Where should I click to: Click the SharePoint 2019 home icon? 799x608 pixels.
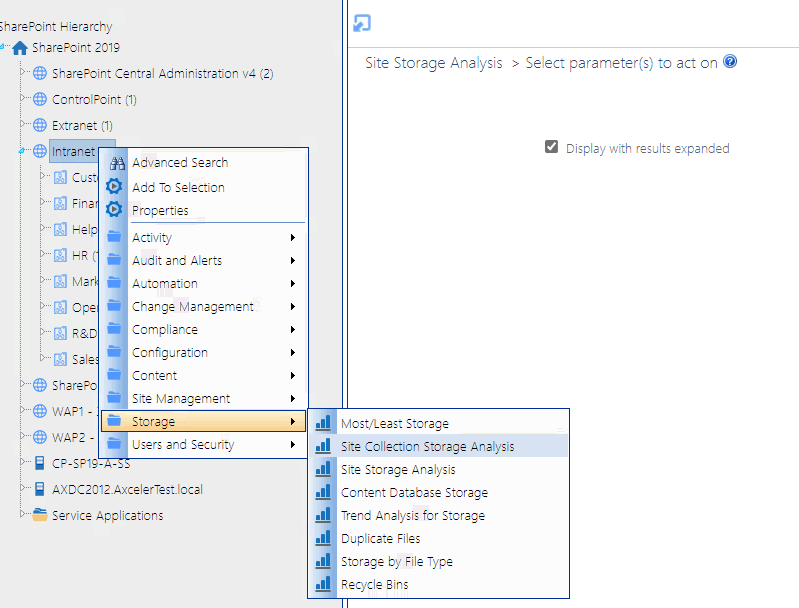(x=20, y=48)
